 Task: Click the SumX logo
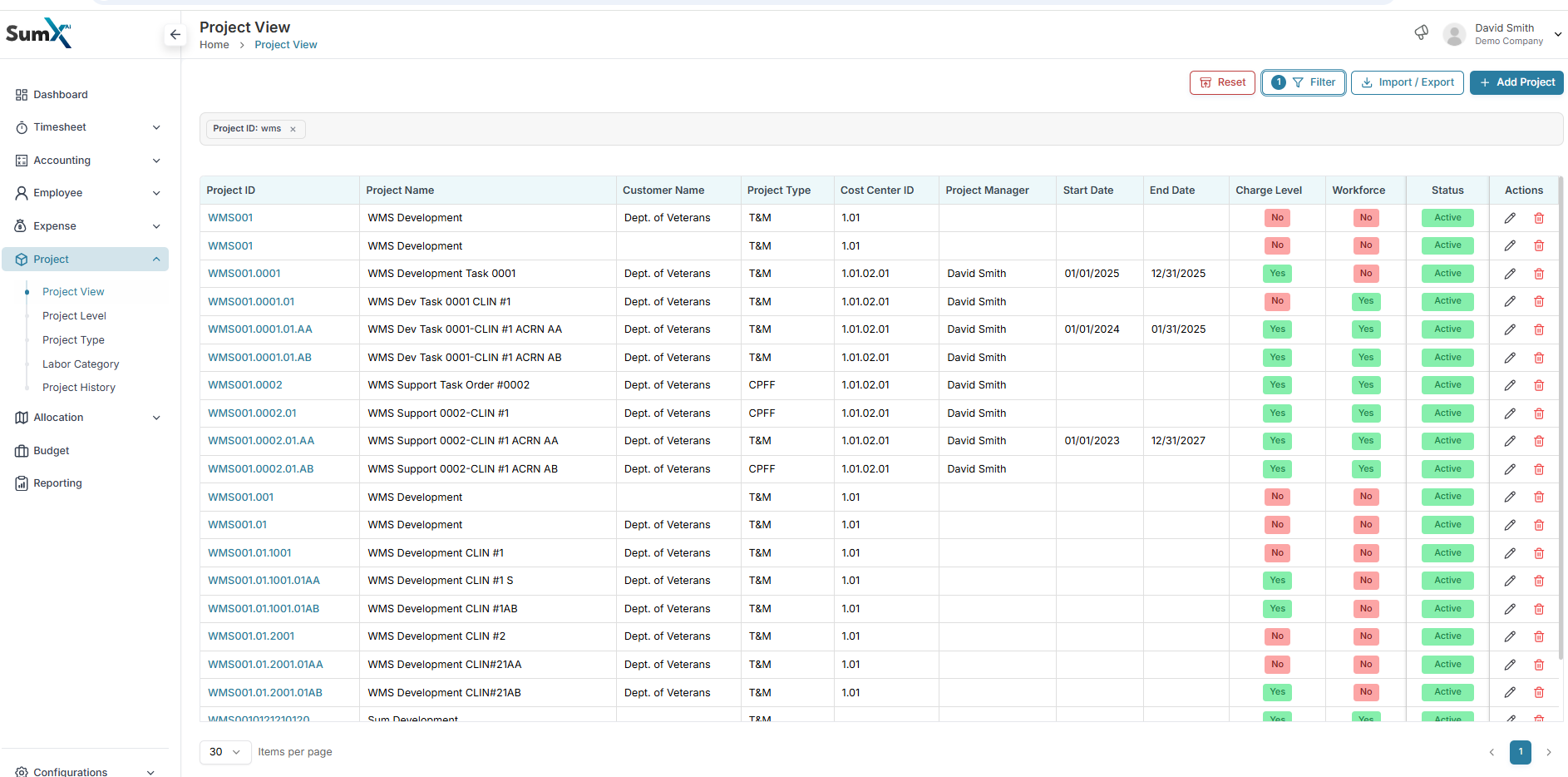tap(38, 33)
